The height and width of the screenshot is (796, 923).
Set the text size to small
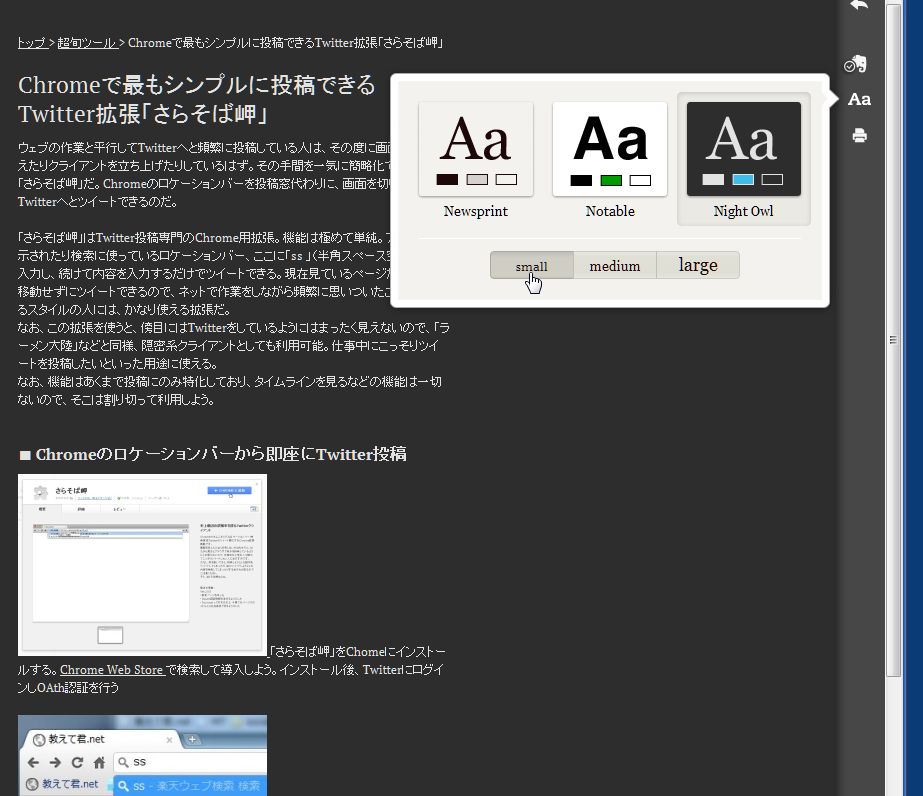pos(532,266)
